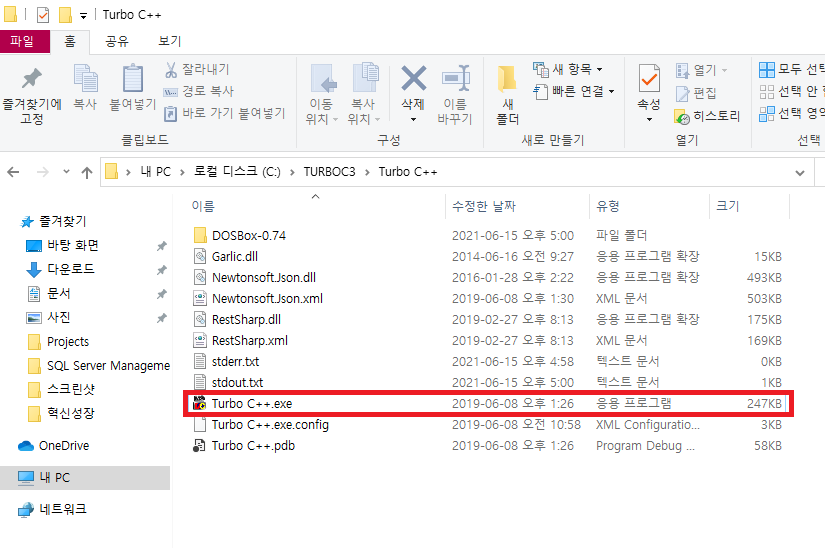Open Desktop (바탕 화면) in sidebar
Image resolution: width=825 pixels, height=548 pixels.
(x=62, y=246)
